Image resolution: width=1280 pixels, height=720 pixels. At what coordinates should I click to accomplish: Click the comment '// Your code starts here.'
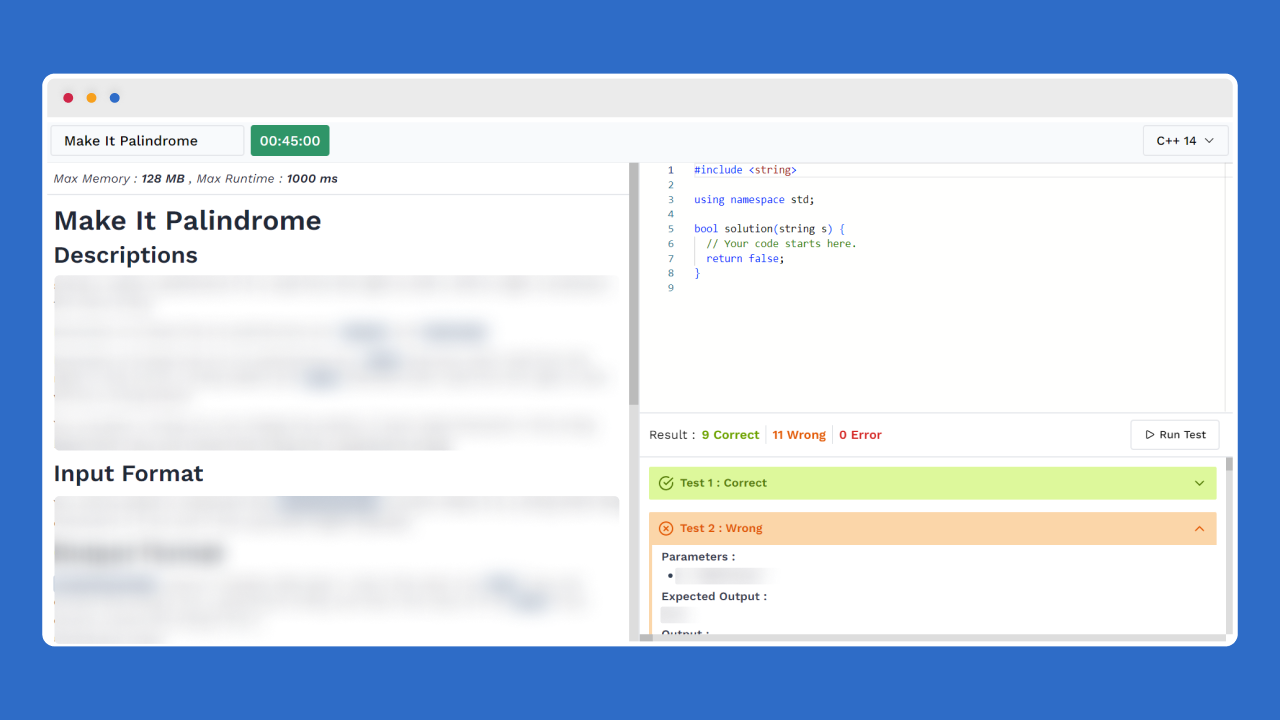click(781, 244)
